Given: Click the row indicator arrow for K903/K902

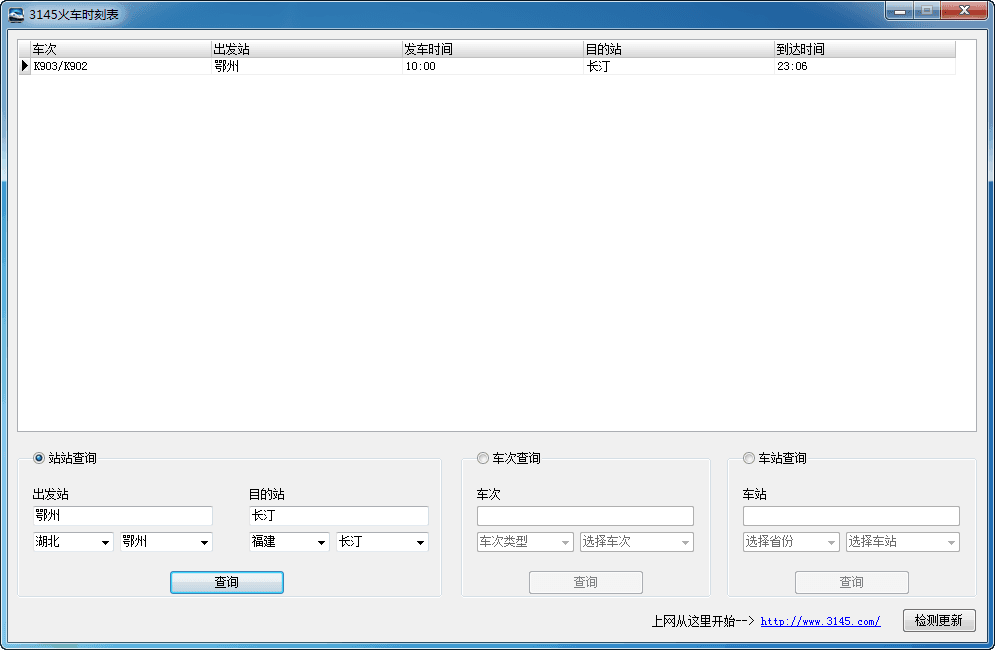Looking at the screenshot, I should pyautogui.click(x=25, y=66).
